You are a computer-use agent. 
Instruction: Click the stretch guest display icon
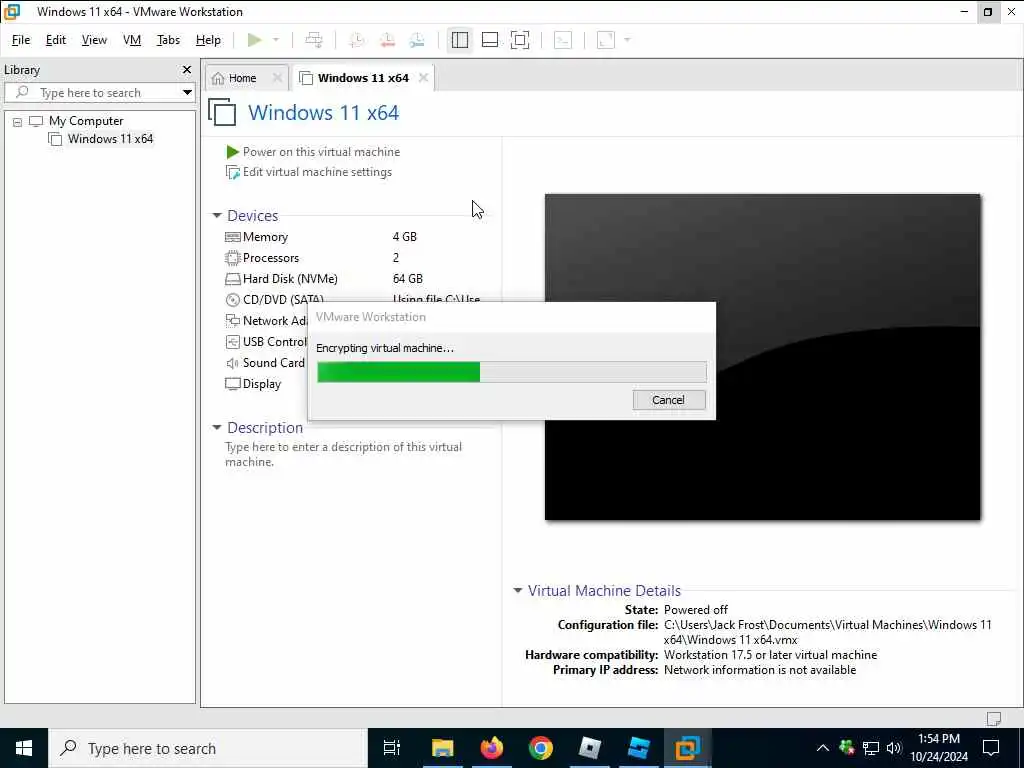pyautogui.click(x=606, y=40)
